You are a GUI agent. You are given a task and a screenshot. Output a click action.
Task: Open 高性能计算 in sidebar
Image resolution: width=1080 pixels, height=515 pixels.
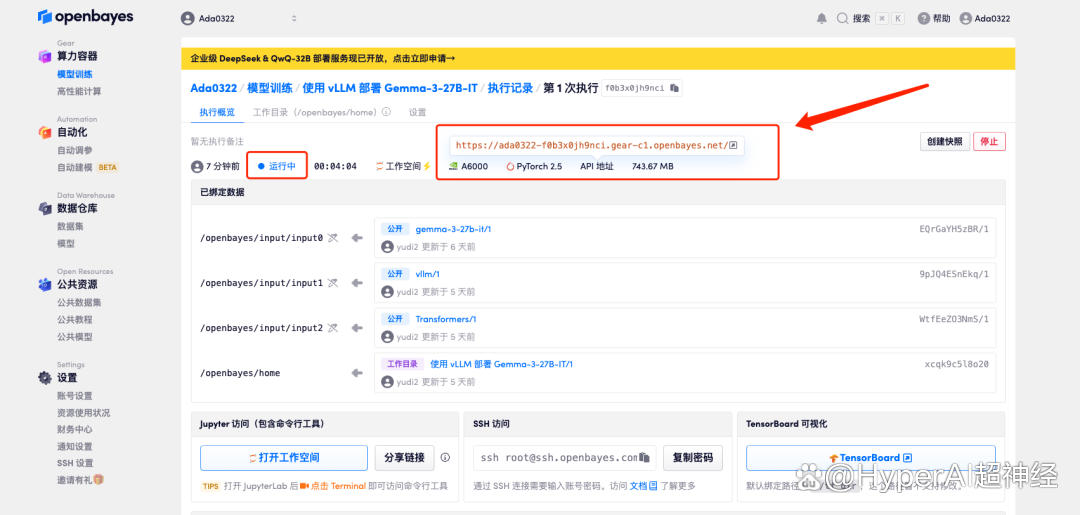79,91
